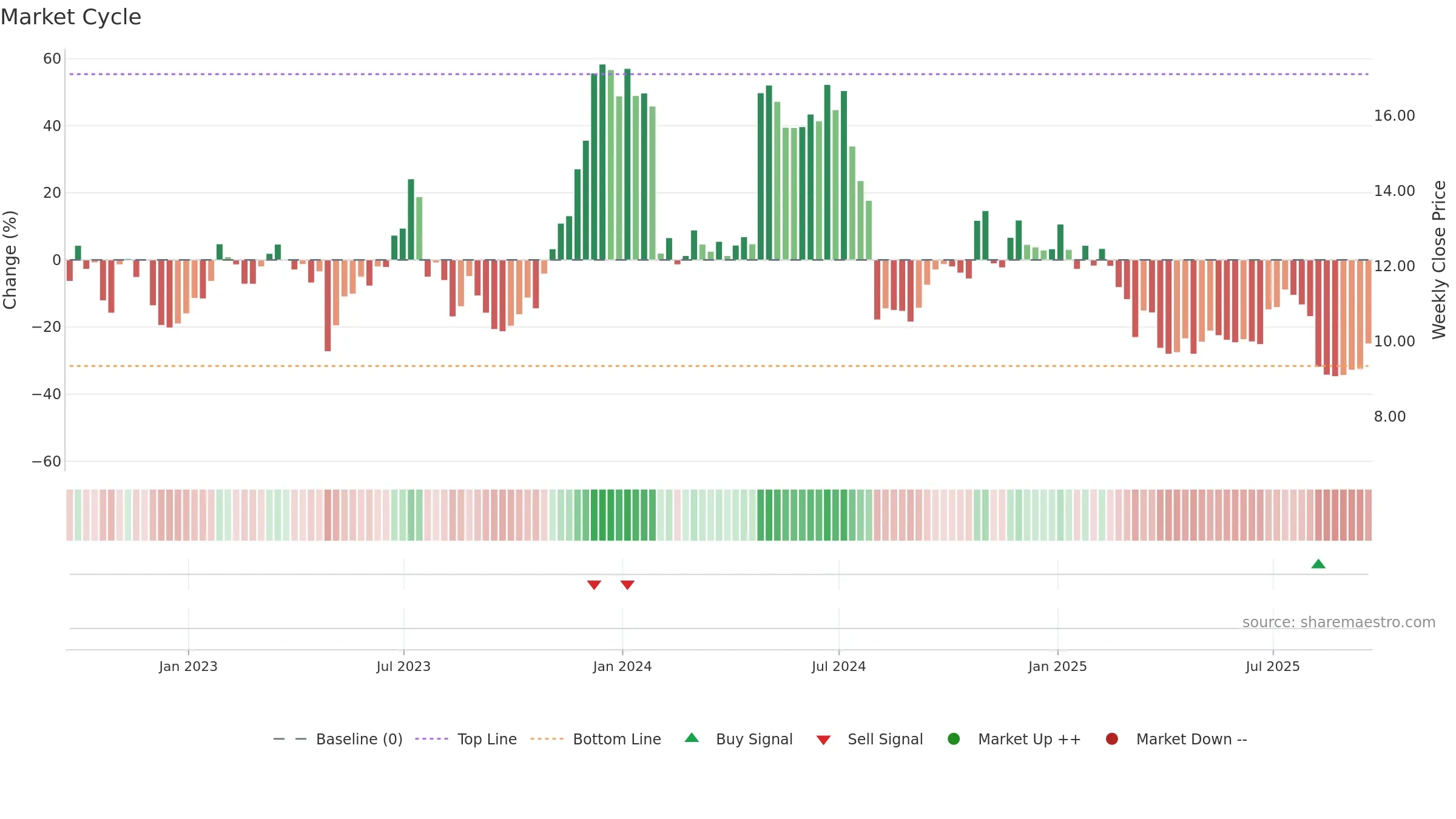Toggle the Market Down -- legend entry
This screenshot has width=1456, height=819.
1176,739
